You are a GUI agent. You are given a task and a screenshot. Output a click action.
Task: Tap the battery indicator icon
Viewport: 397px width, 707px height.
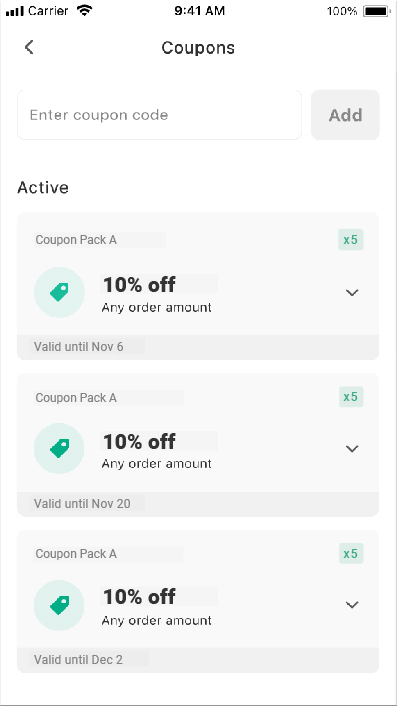pos(377,11)
